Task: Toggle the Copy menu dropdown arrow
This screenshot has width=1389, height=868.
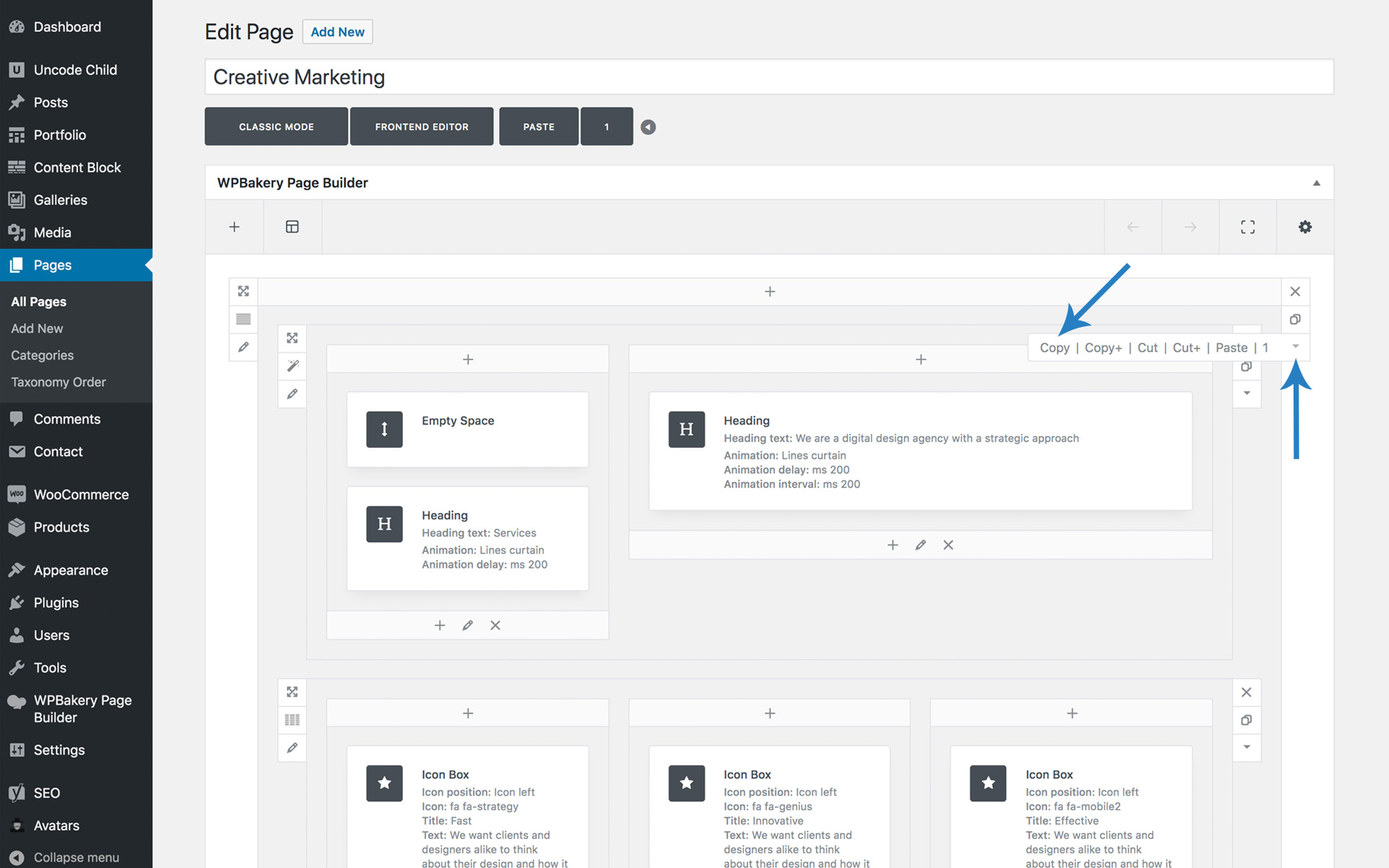Action: (1295, 347)
